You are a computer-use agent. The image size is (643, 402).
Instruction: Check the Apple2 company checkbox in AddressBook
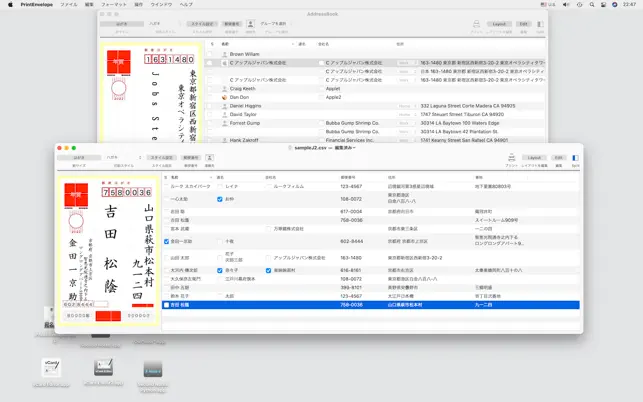tap(321, 97)
